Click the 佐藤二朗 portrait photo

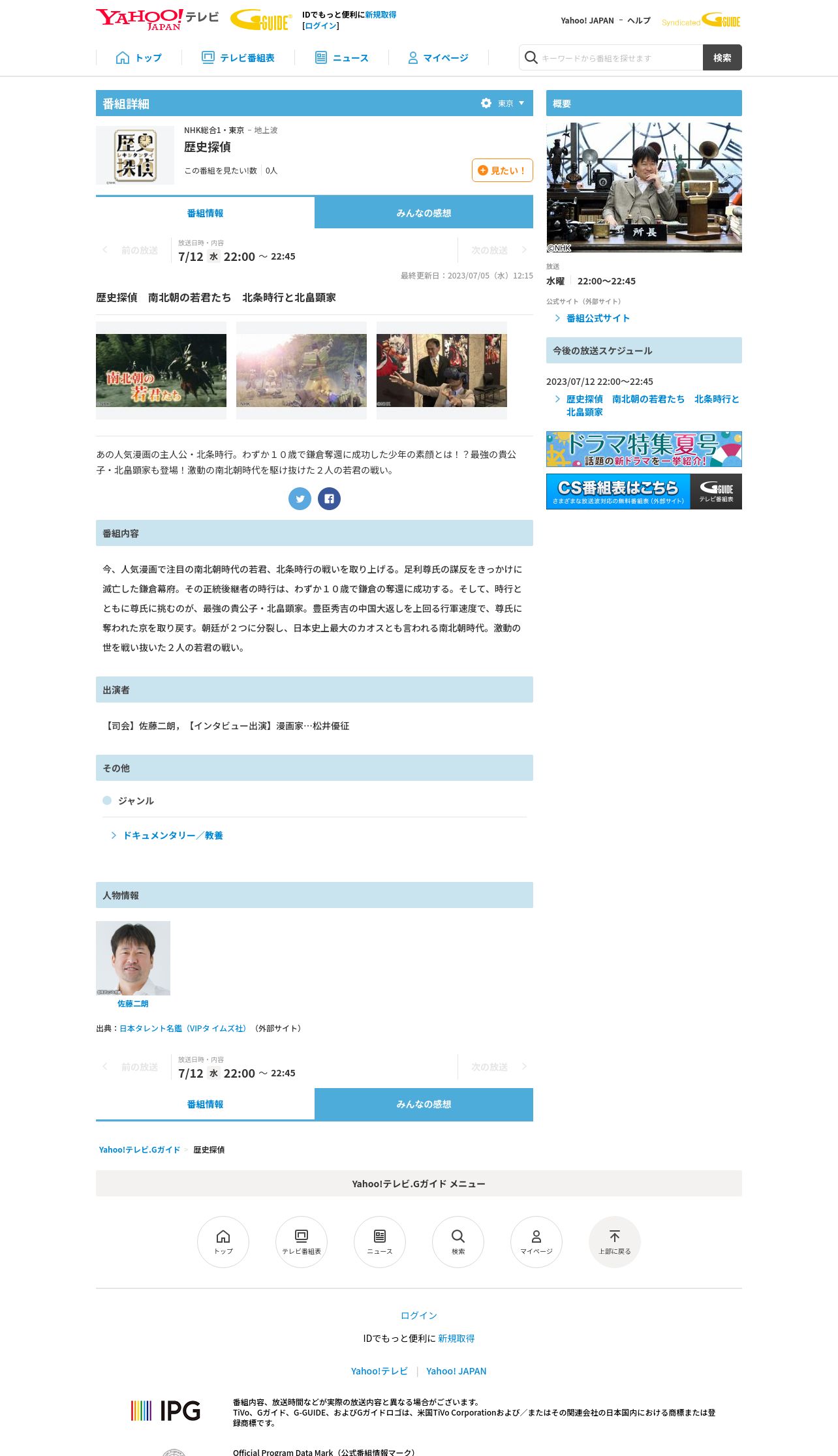pos(133,958)
